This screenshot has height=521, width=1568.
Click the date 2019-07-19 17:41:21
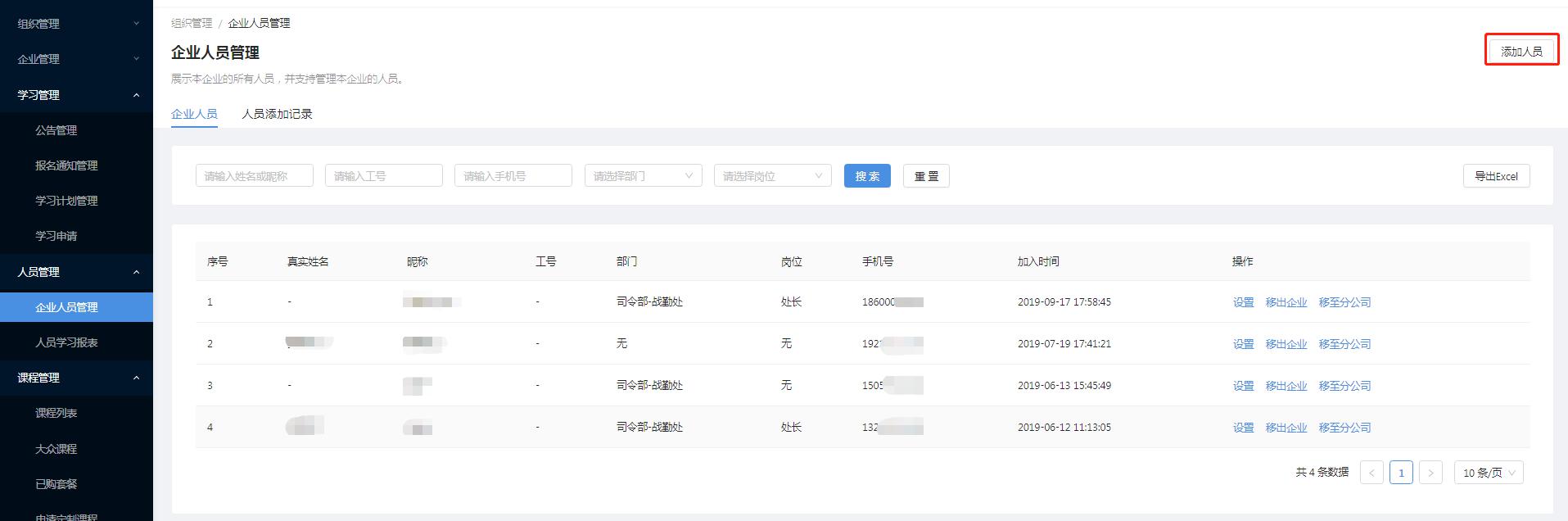[1064, 344]
